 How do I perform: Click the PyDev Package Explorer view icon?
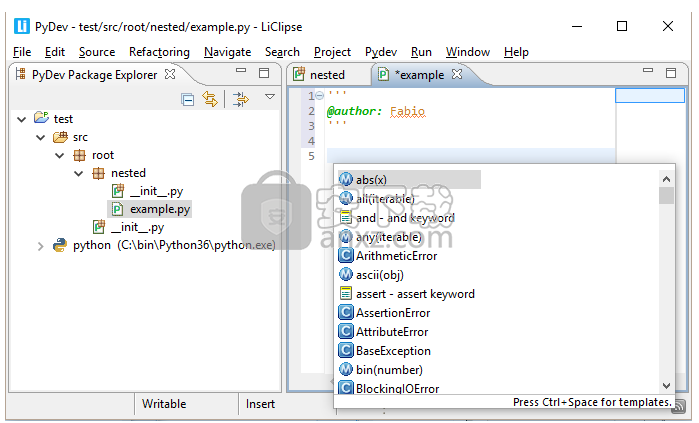[20, 74]
